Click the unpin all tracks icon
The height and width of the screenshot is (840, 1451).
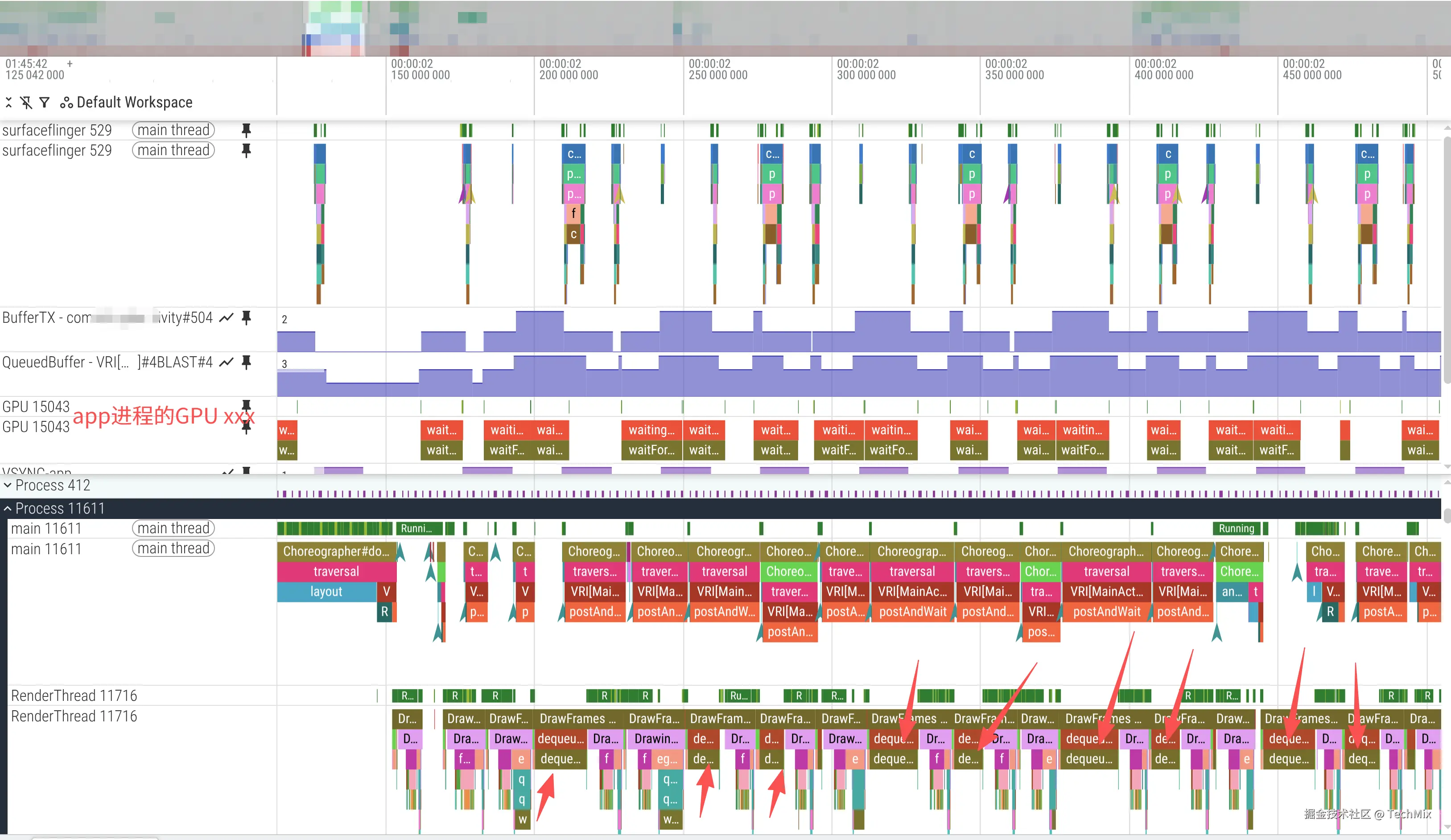pos(26,103)
